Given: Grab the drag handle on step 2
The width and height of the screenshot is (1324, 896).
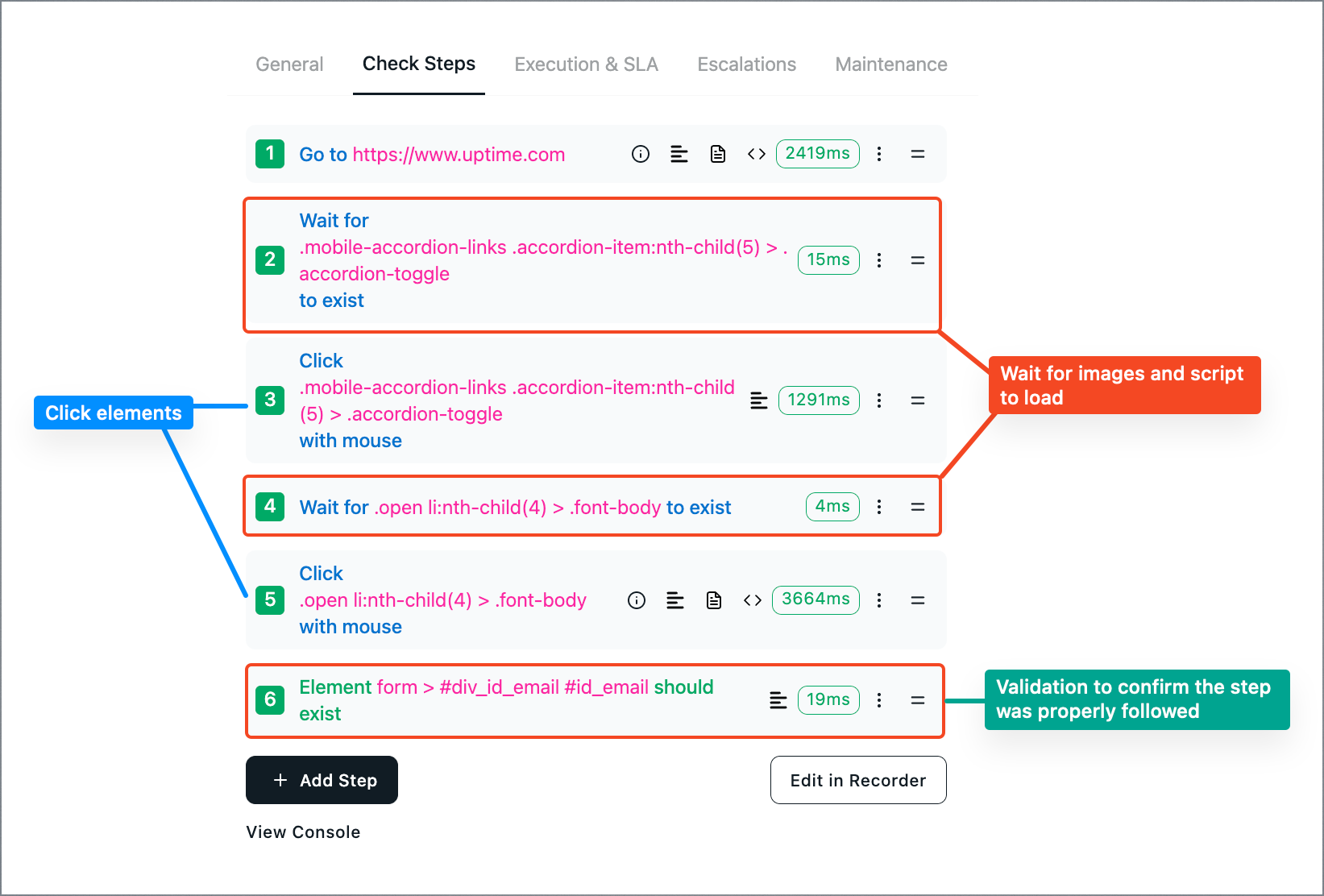Looking at the screenshot, I should pyautogui.click(x=917, y=260).
